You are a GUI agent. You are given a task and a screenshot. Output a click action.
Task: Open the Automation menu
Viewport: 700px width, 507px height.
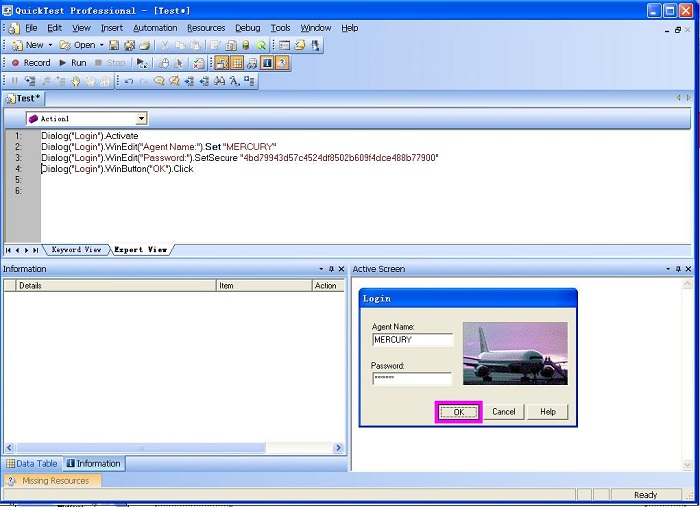(155, 28)
